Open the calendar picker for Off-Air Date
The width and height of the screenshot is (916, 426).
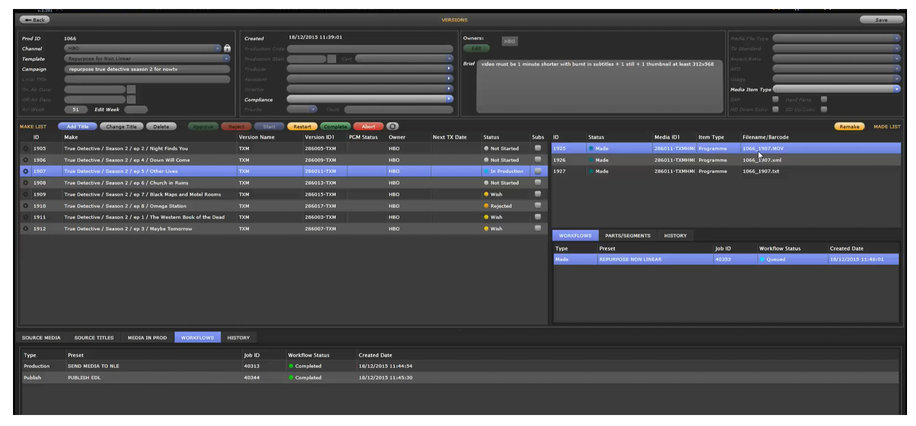[x=131, y=99]
